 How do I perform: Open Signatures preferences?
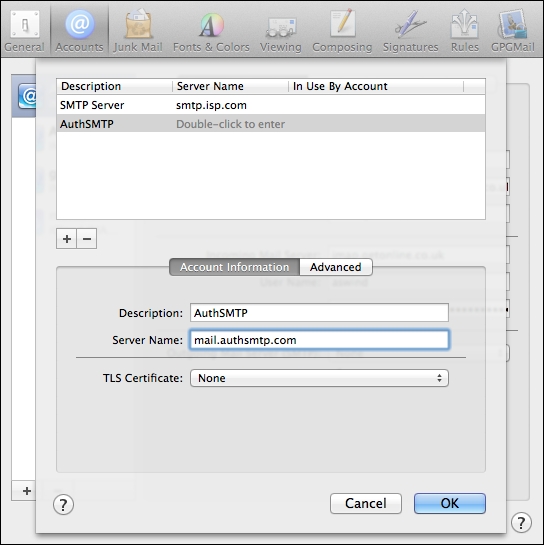pos(411,31)
